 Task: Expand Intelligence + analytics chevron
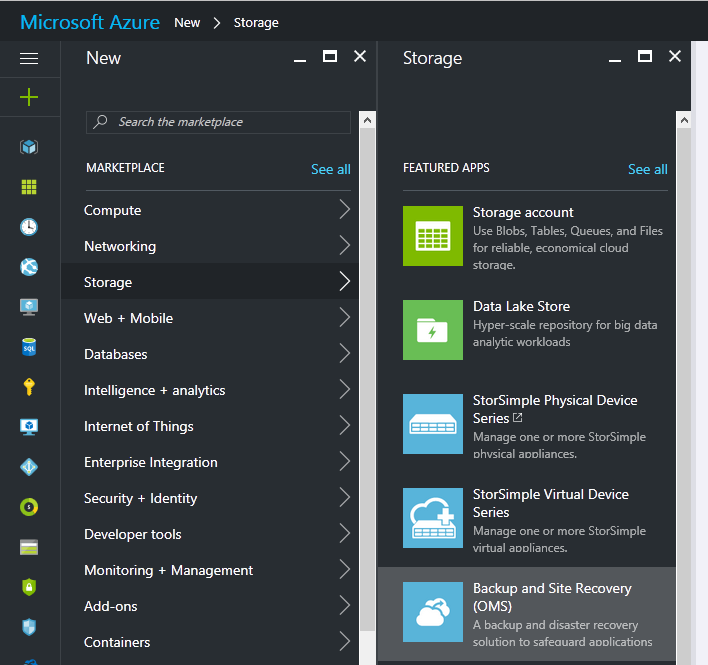click(x=345, y=390)
